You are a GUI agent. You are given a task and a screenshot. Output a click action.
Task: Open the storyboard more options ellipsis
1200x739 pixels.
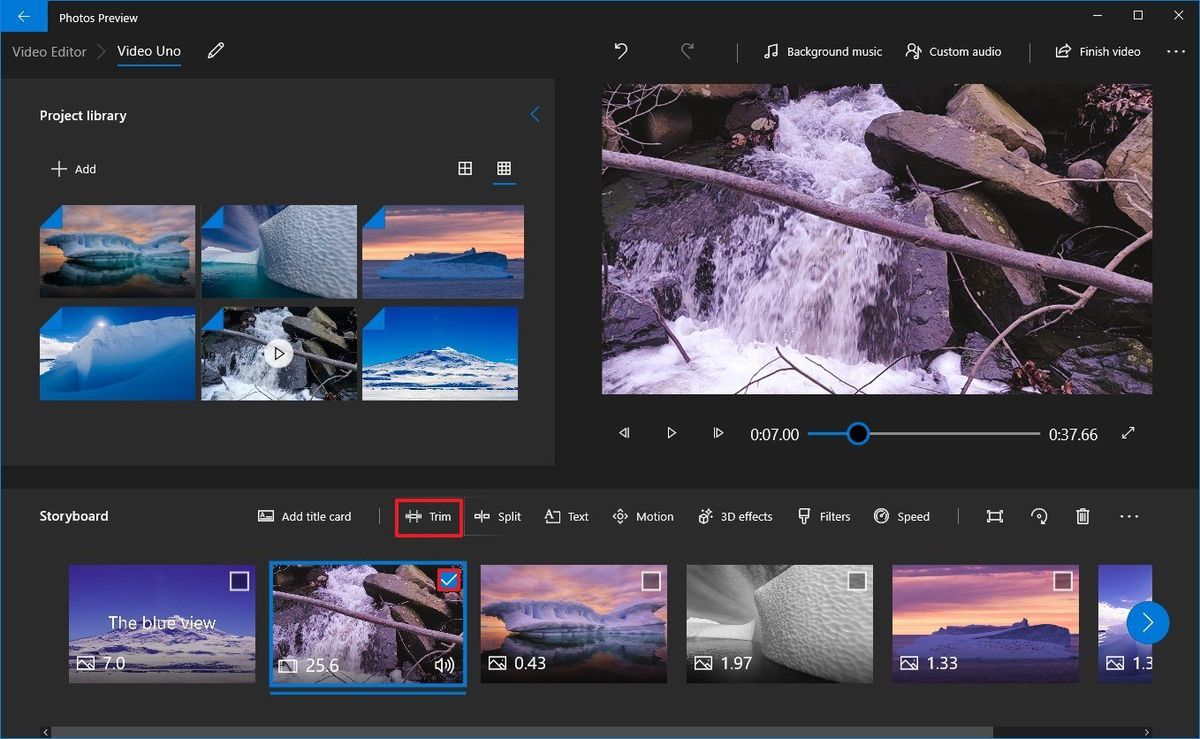pyautogui.click(x=1129, y=516)
